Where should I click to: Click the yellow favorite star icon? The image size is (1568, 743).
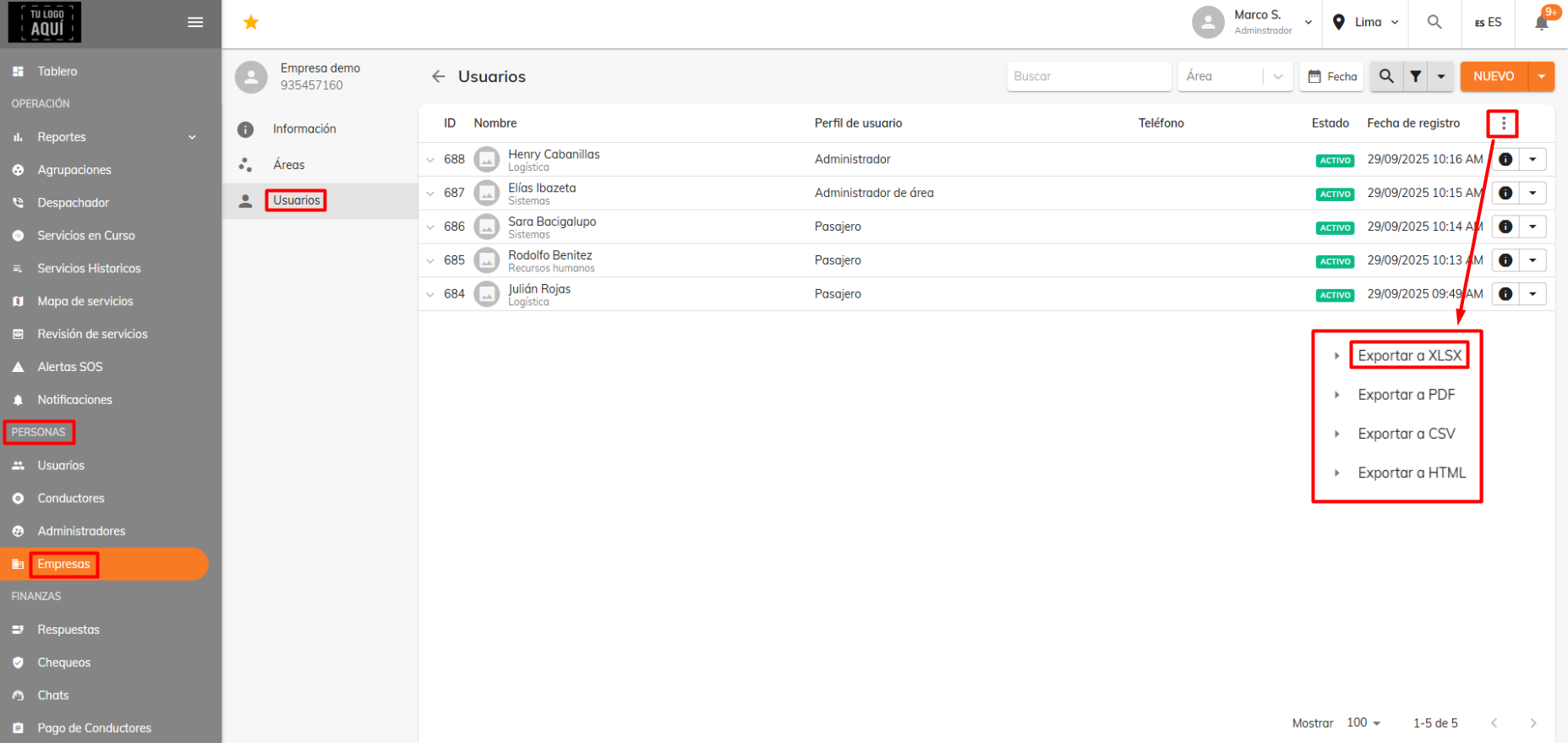[251, 22]
